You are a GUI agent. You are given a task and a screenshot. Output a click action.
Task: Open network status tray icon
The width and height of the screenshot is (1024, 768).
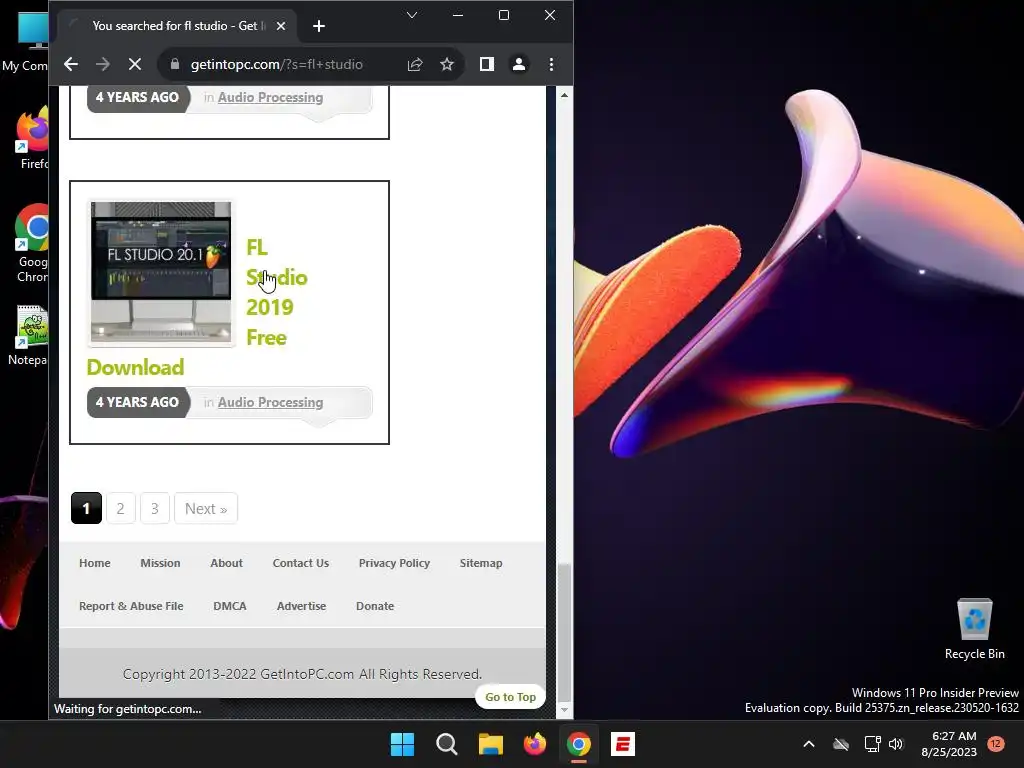click(x=872, y=744)
